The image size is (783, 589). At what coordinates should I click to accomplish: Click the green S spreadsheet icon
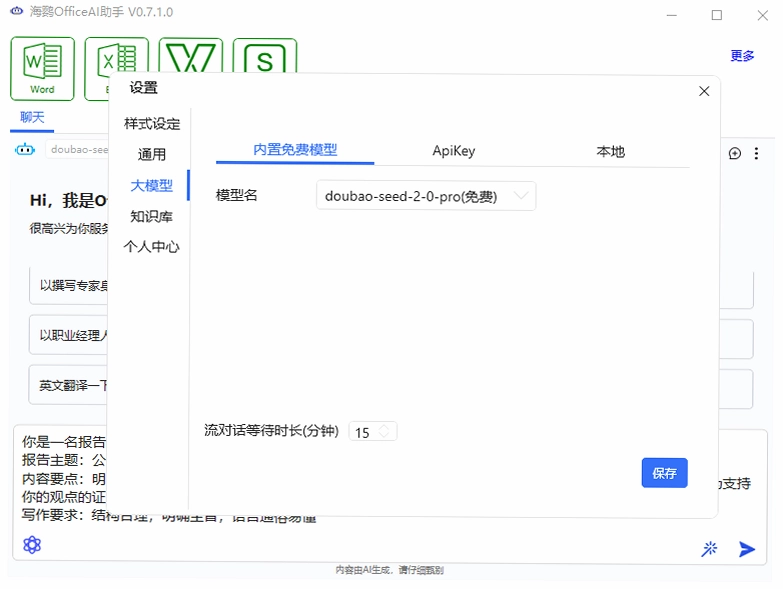[265, 56]
